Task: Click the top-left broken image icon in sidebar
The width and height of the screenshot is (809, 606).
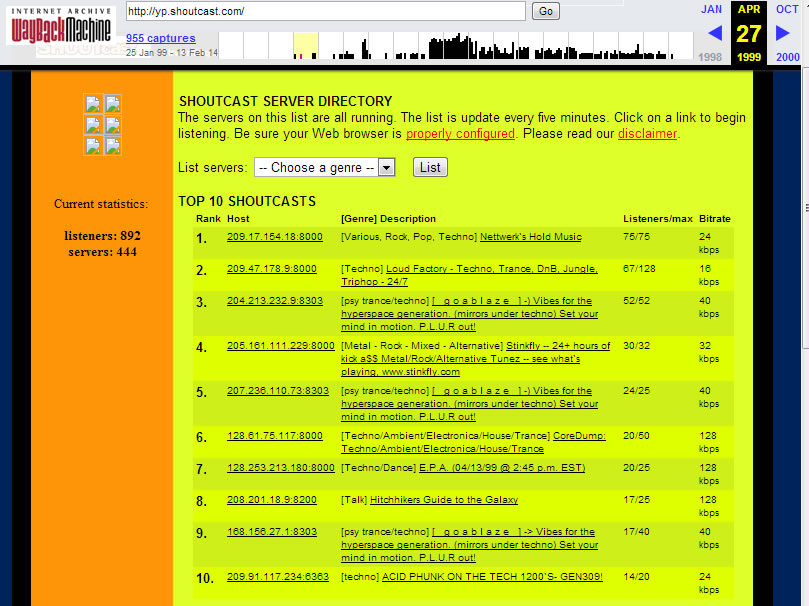Action: [x=93, y=104]
